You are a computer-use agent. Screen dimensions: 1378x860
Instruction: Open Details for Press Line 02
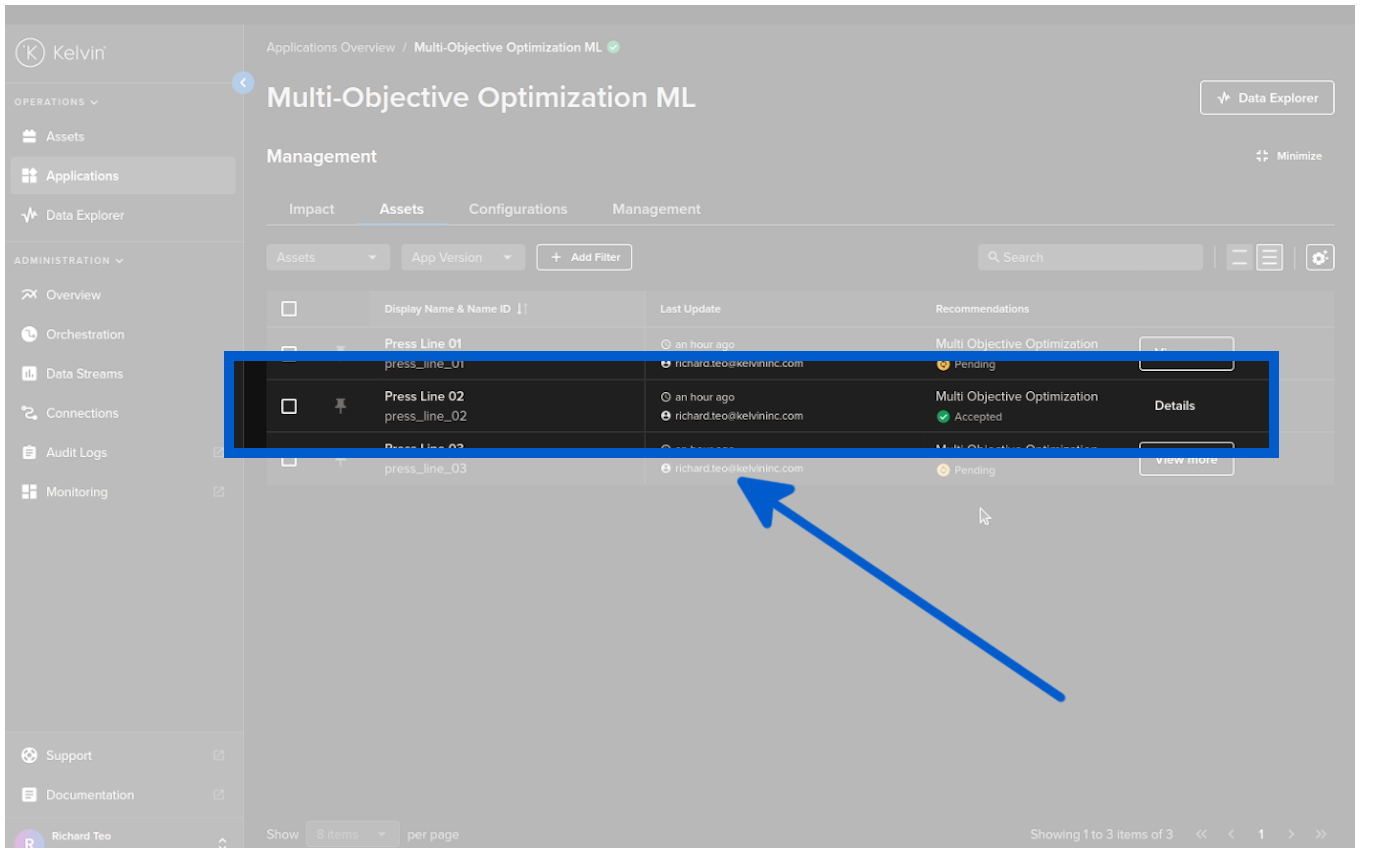(x=1174, y=406)
